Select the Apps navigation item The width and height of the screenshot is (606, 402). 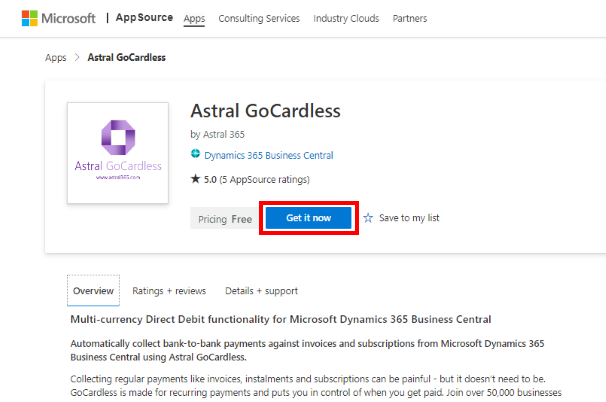194,18
